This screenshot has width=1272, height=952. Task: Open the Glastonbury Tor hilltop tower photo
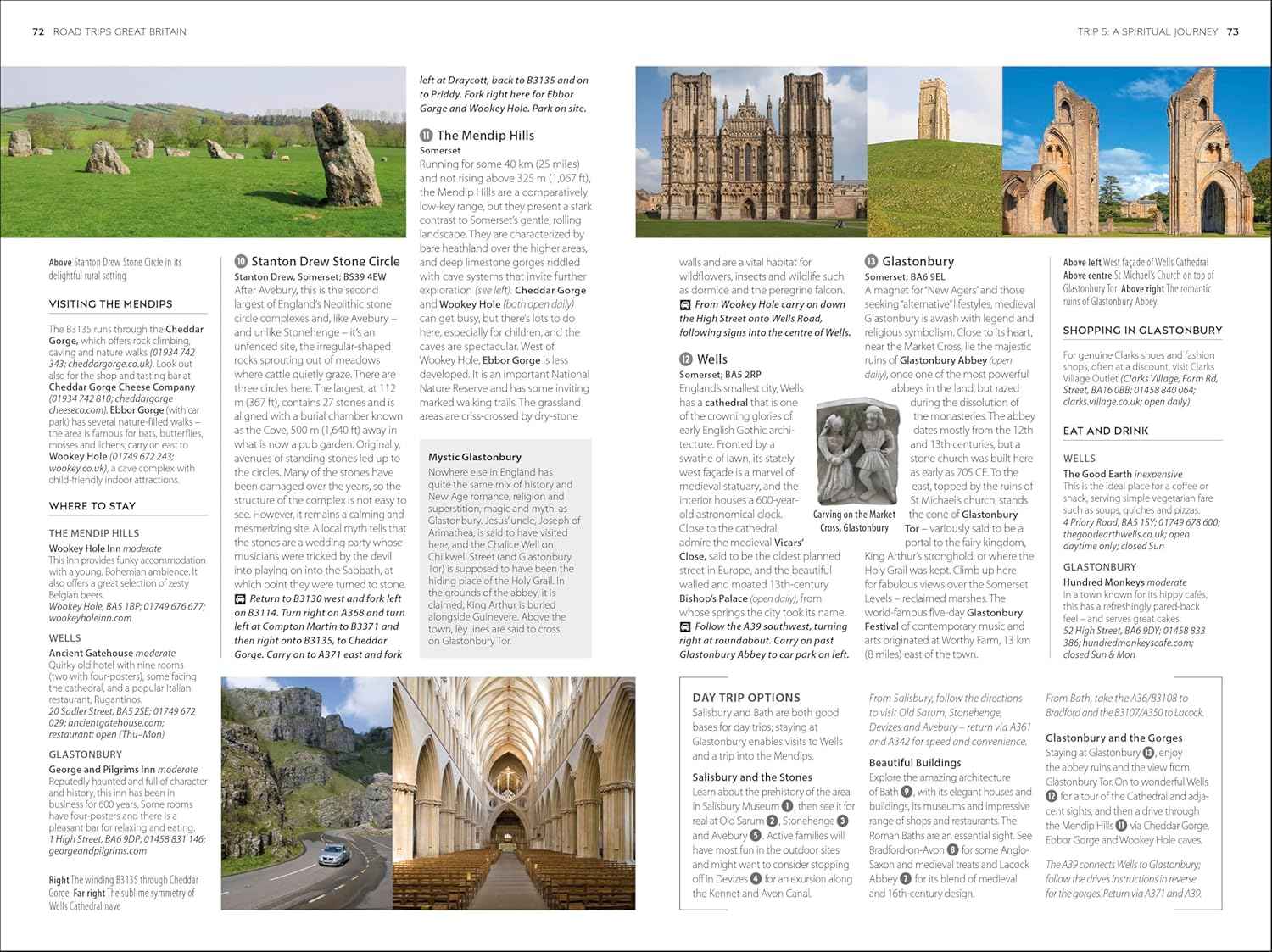(934, 152)
